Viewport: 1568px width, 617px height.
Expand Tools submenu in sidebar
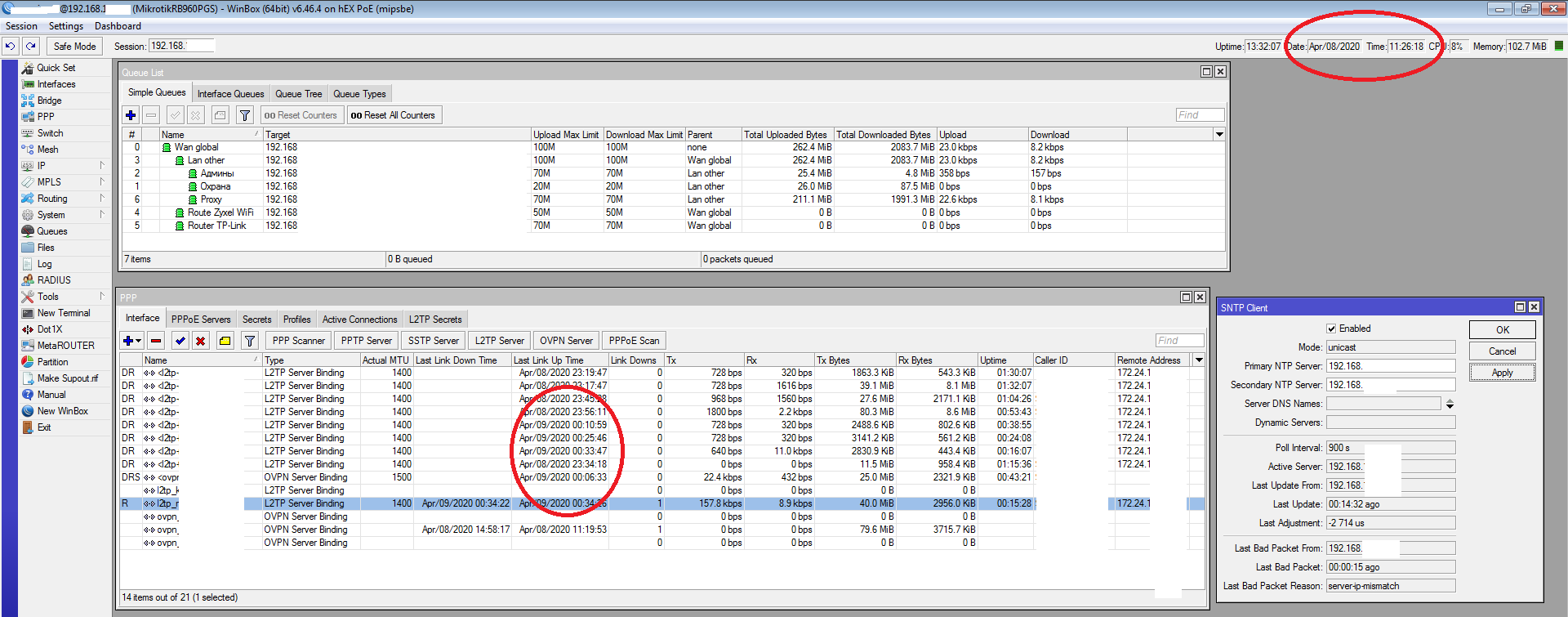[x=102, y=297]
